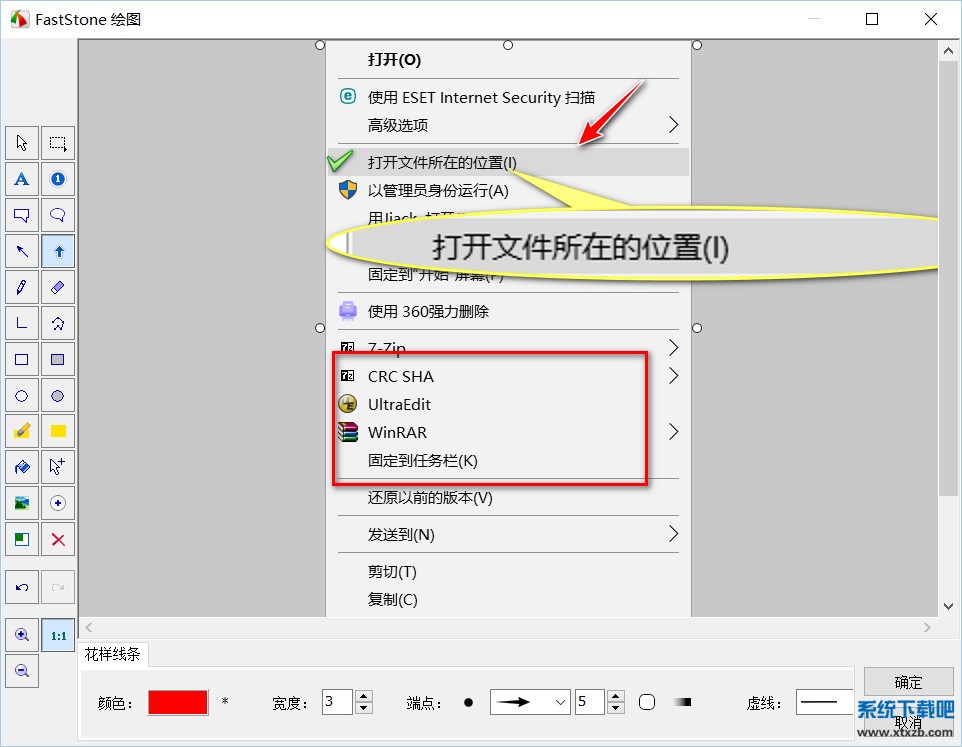The height and width of the screenshot is (747, 962).
Task: Zoom in with the magnifier plus icon
Action: click(x=22, y=635)
